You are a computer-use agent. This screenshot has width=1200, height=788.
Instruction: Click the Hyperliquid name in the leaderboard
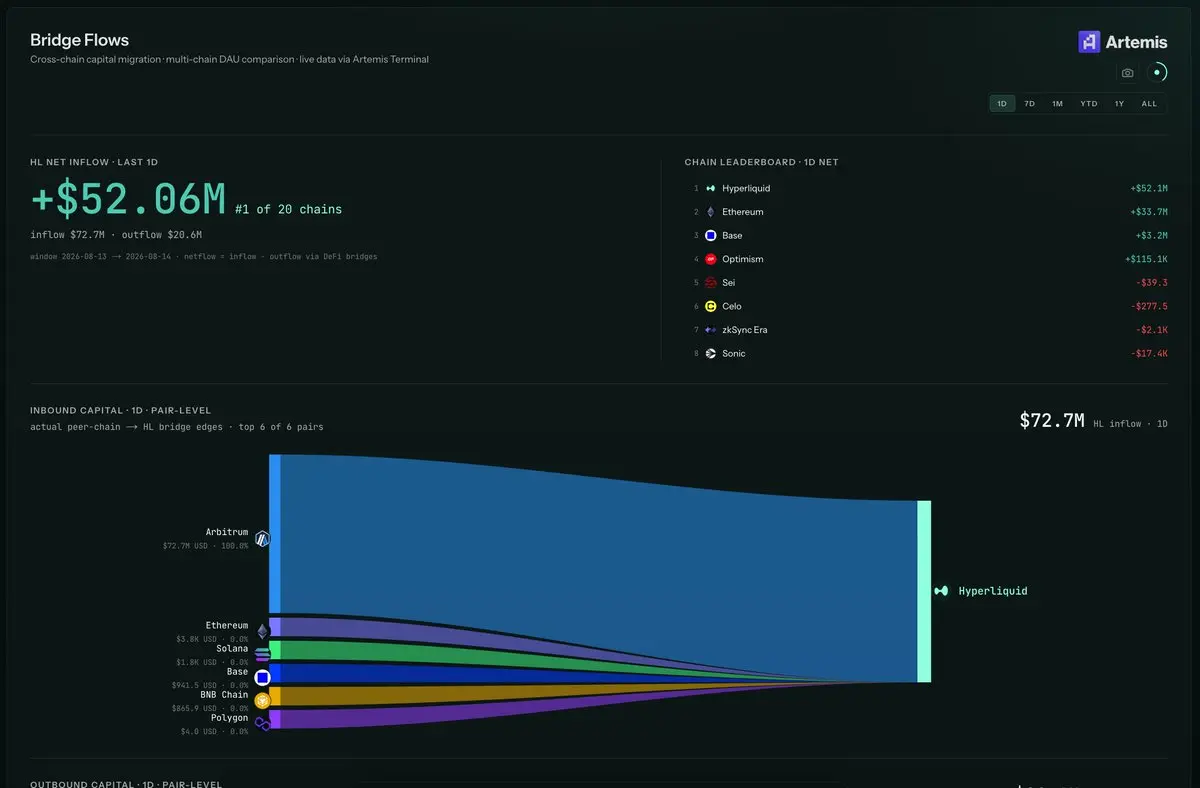tap(746, 188)
